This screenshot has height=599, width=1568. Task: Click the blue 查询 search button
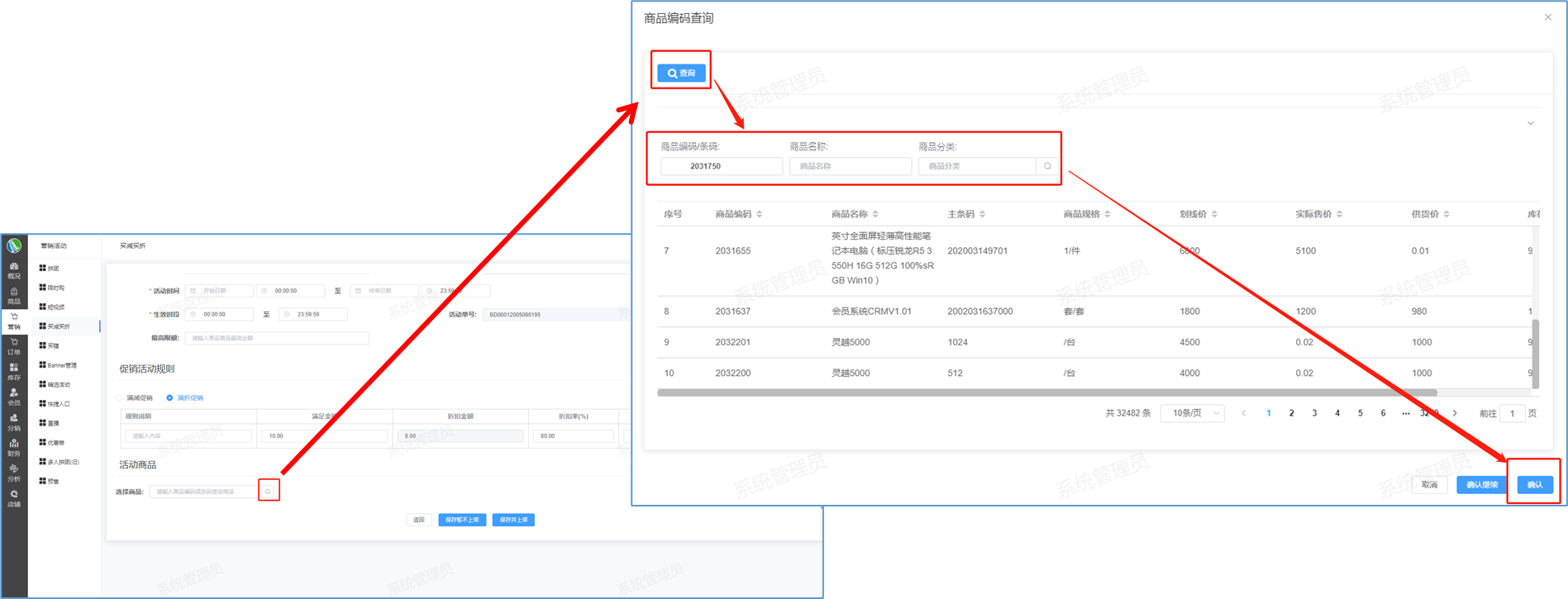point(681,73)
